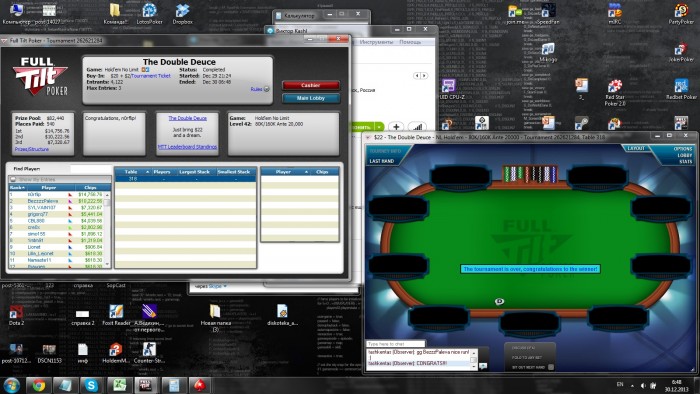Open the Tournament Ticket link
This screenshot has width=700, height=394.
click(x=150, y=76)
